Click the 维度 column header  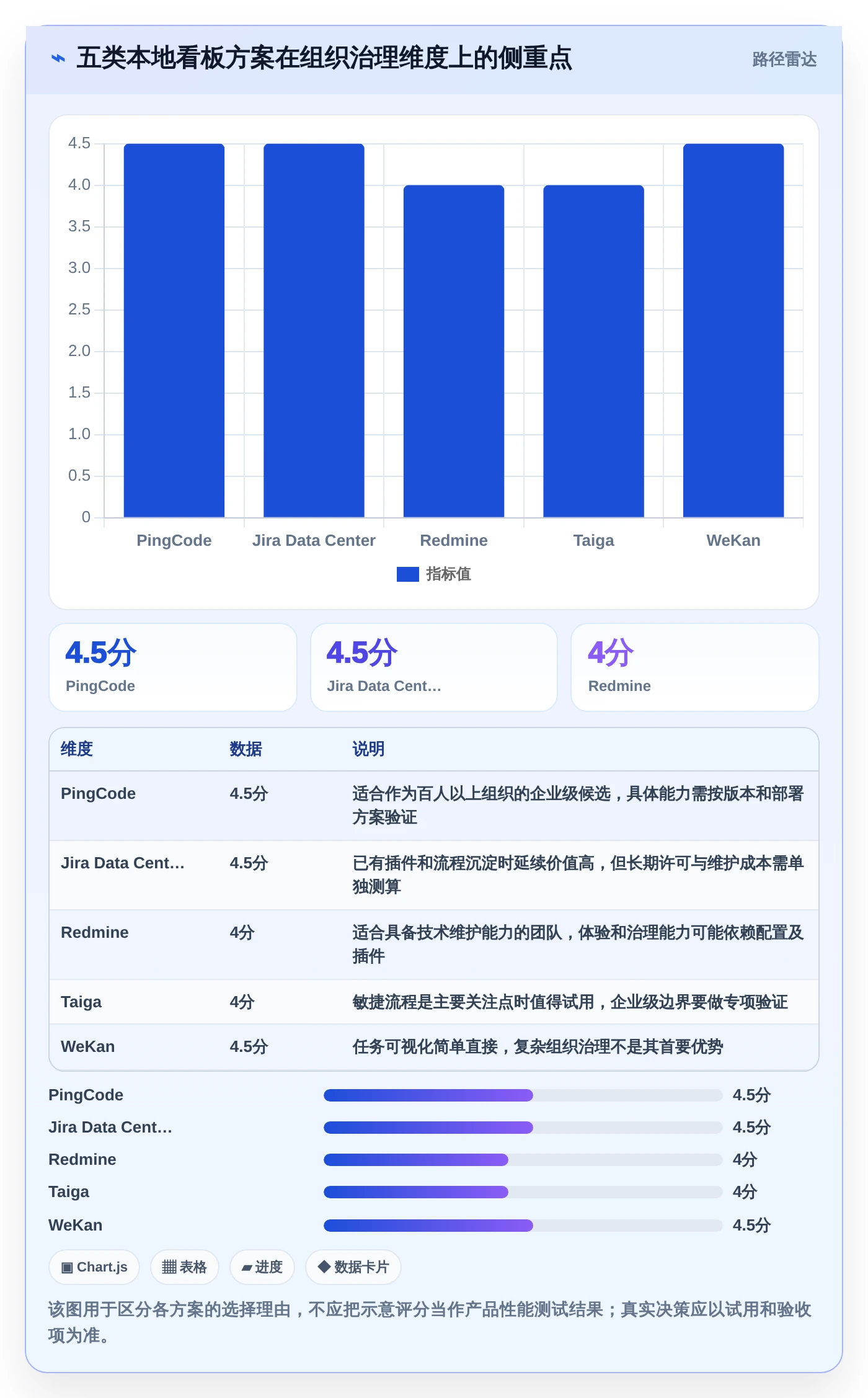[77, 749]
